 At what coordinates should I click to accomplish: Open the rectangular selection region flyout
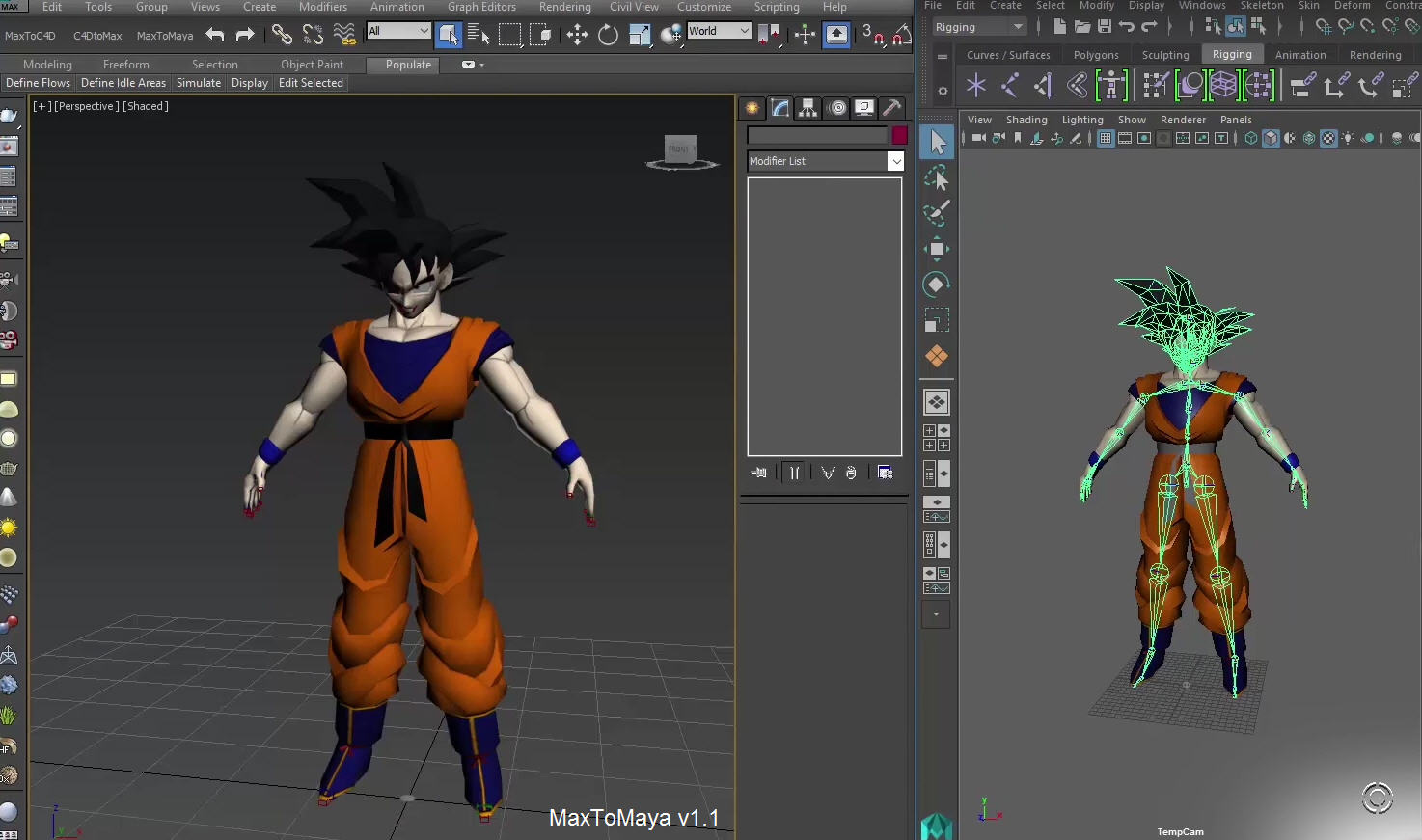509,36
